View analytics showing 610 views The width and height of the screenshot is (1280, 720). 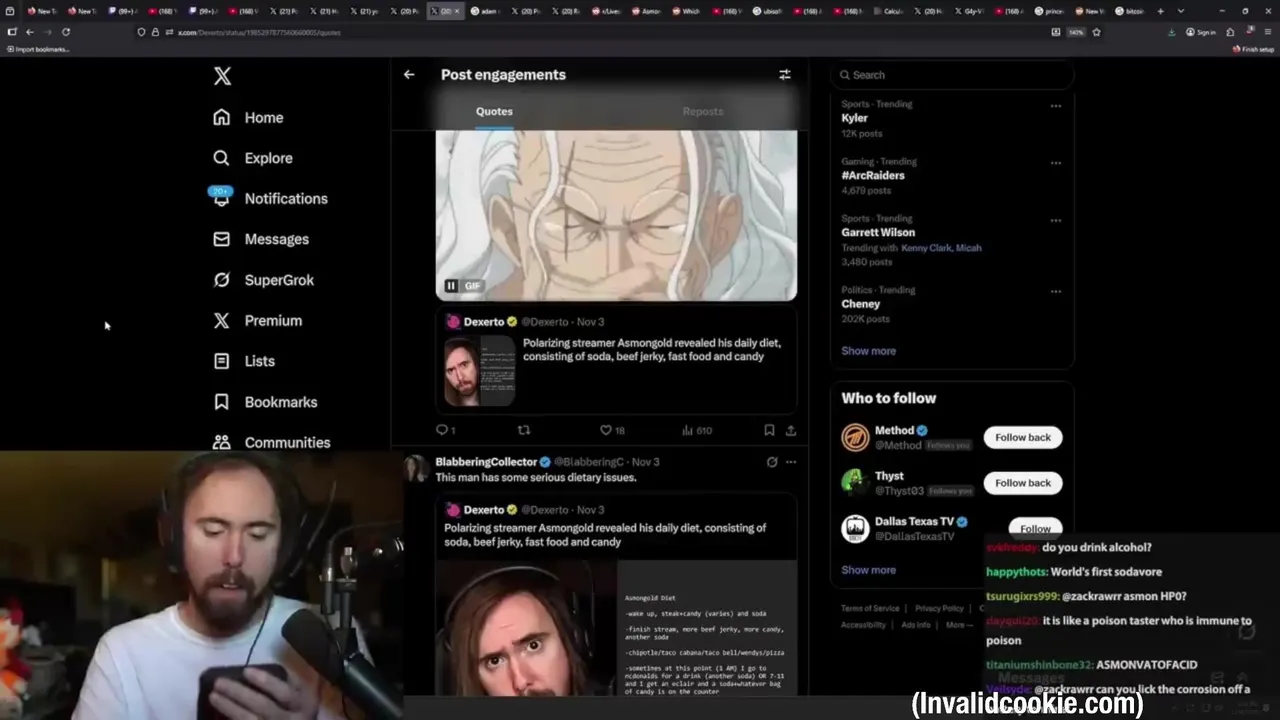click(697, 430)
